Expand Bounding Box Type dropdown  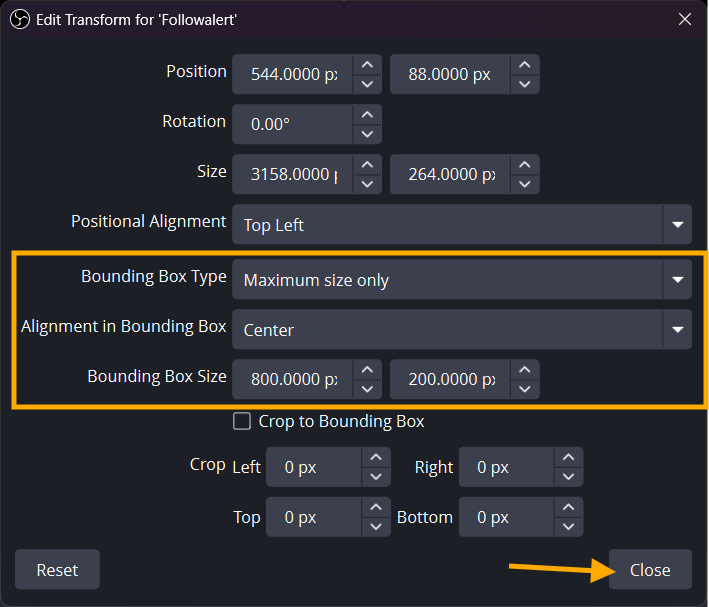click(x=677, y=280)
